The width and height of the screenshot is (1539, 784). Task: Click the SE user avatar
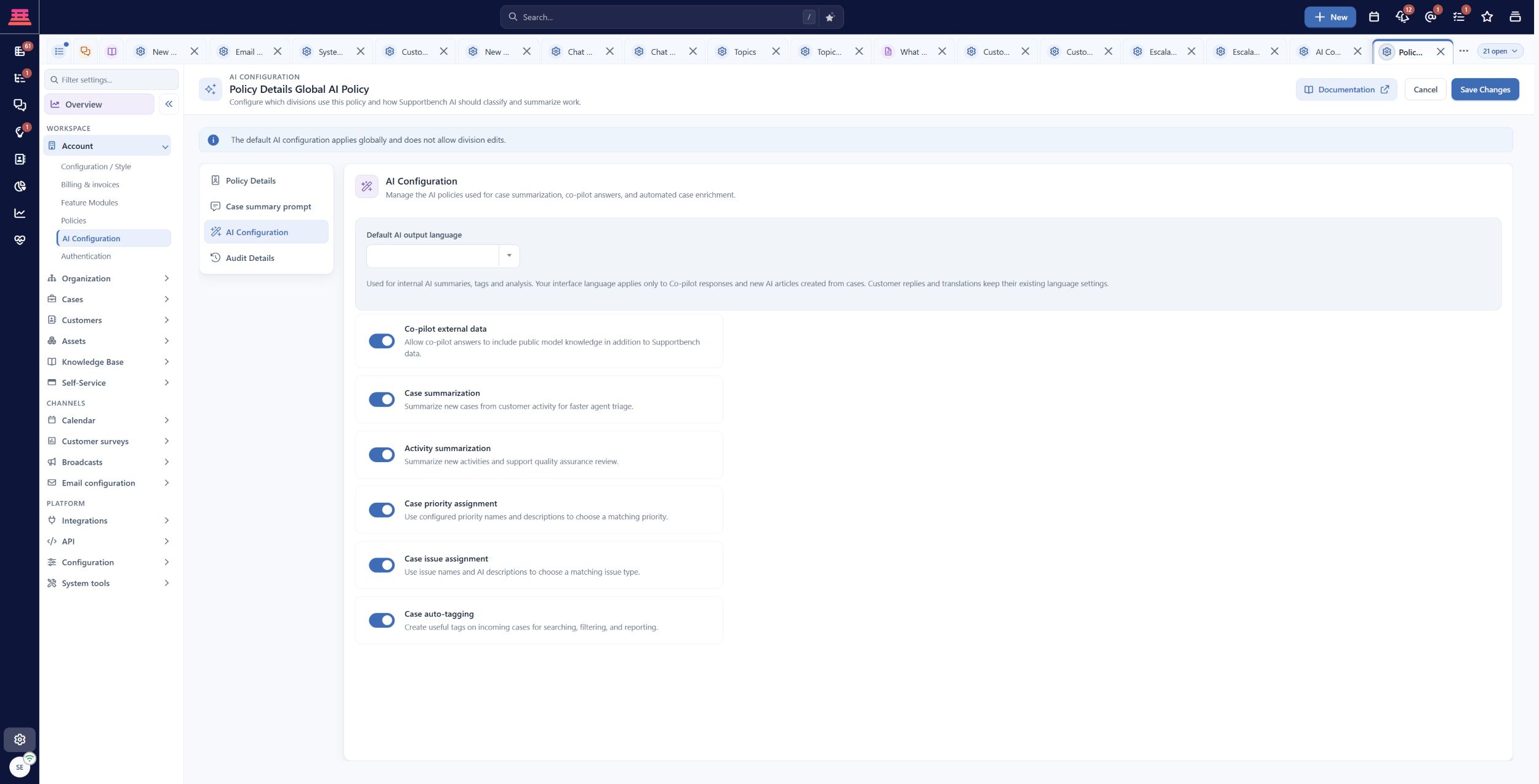20,767
